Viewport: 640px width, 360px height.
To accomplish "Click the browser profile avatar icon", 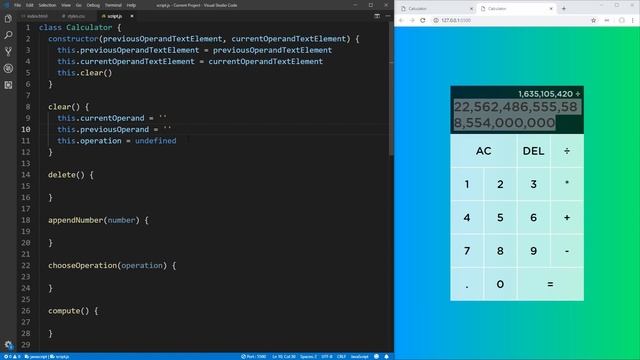I will (x=621, y=20).
